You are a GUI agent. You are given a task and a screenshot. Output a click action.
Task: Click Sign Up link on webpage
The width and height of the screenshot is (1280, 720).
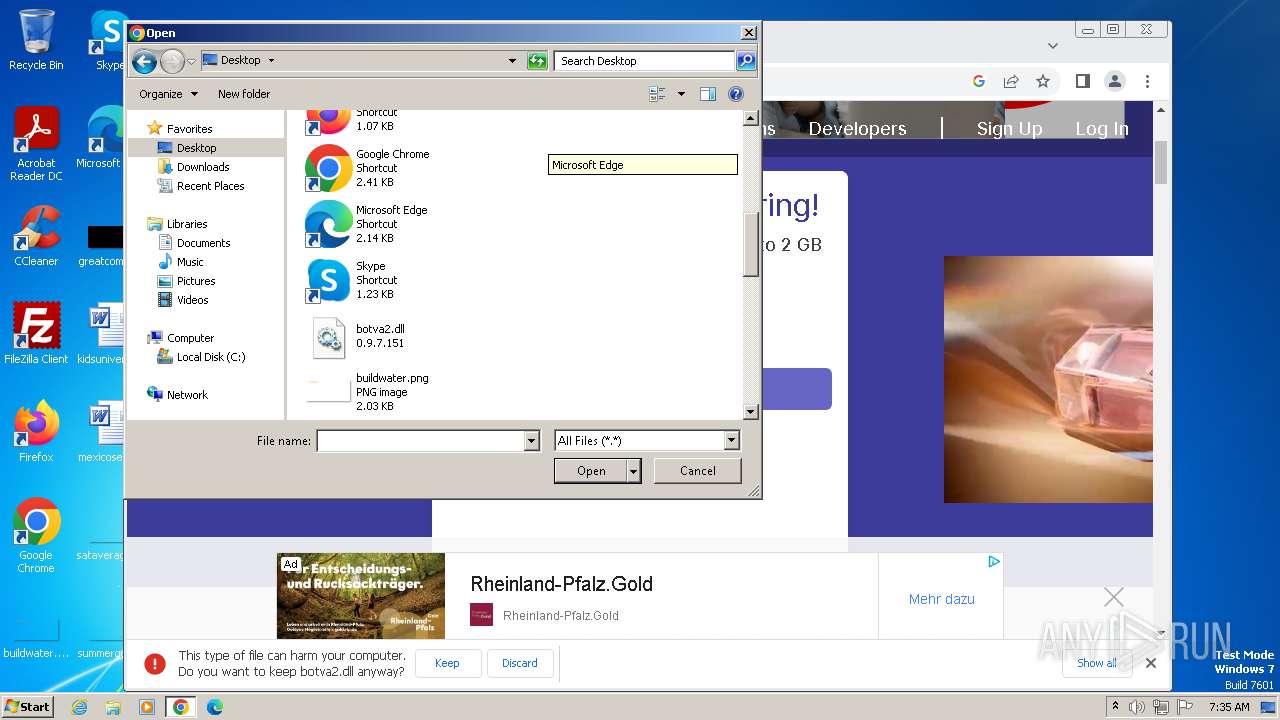[x=1009, y=129]
